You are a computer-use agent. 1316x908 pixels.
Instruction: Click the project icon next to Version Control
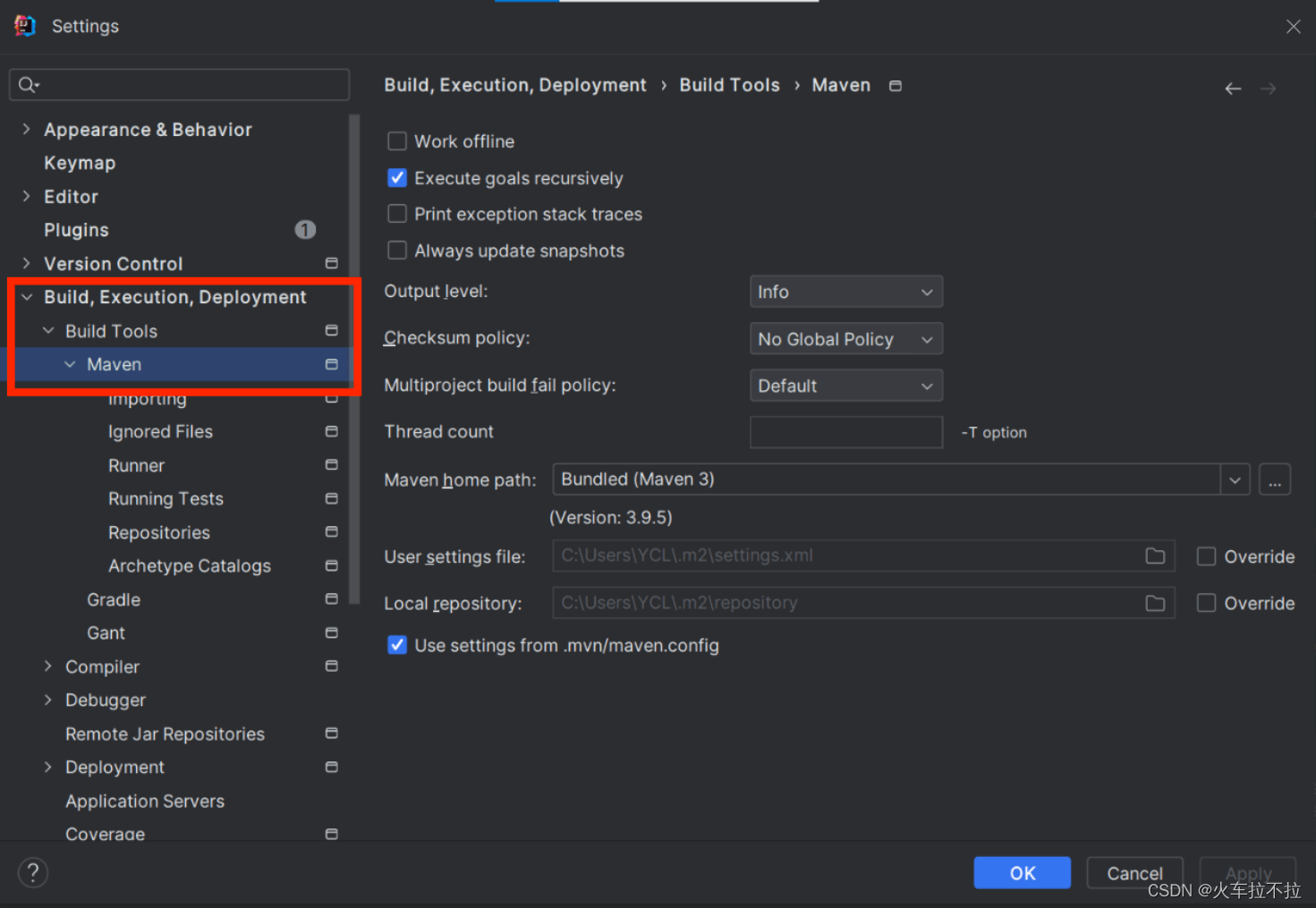tap(331, 264)
